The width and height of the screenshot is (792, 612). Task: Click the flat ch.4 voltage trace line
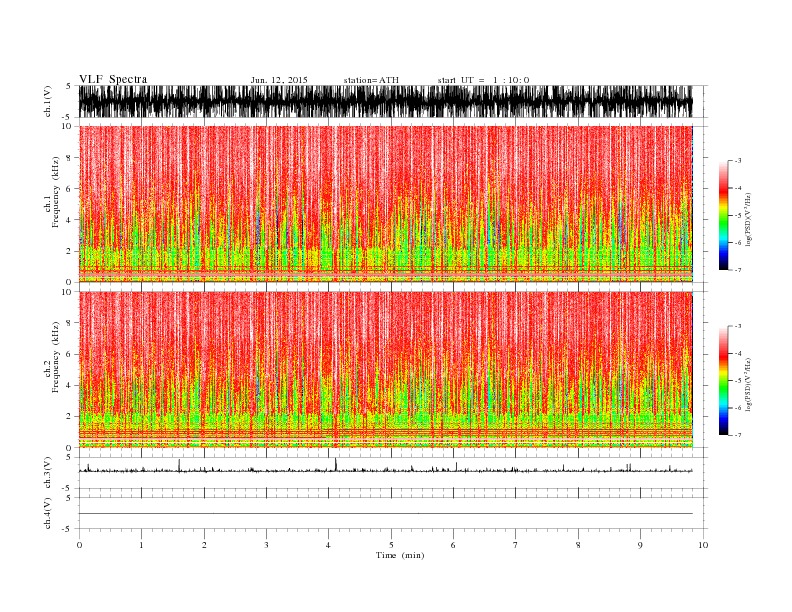[386, 514]
